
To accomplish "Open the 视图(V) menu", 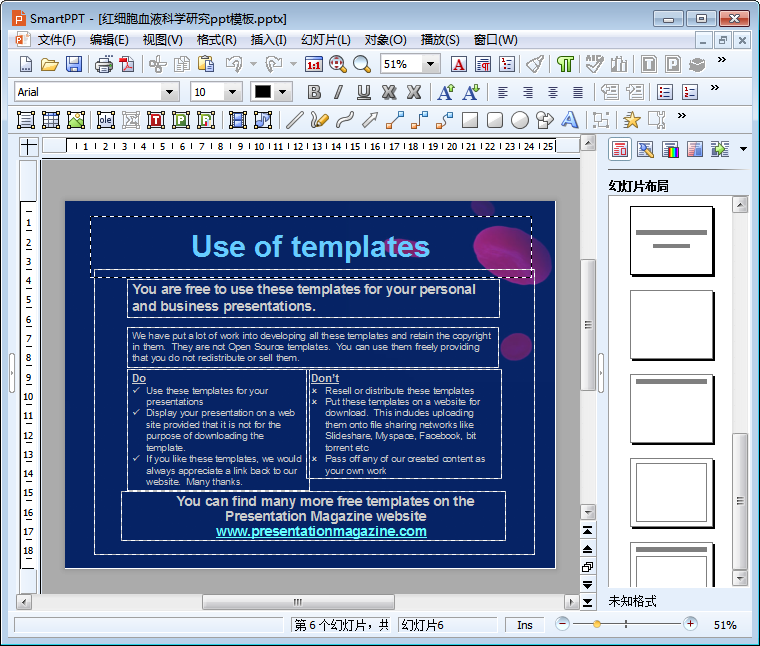I will pos(162,40).
